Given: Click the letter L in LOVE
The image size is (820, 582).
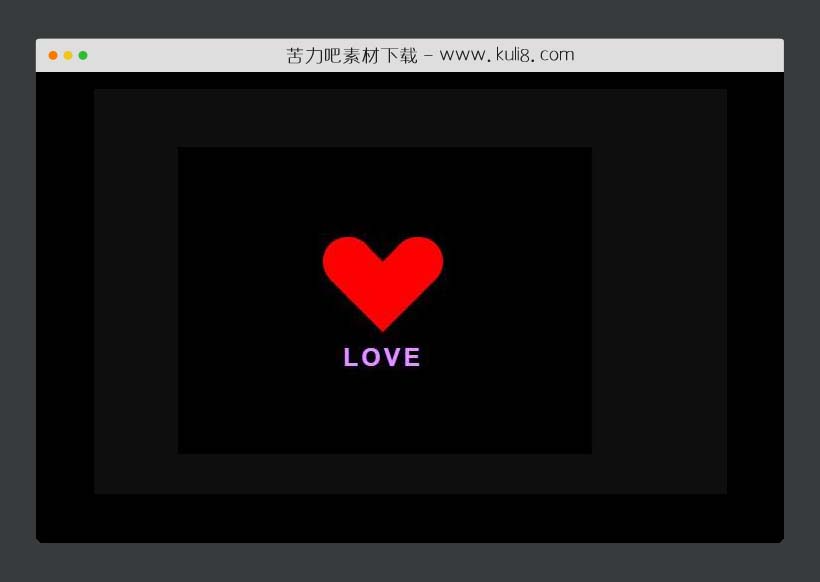Looking at the screenshot, I should pos(351,357).
